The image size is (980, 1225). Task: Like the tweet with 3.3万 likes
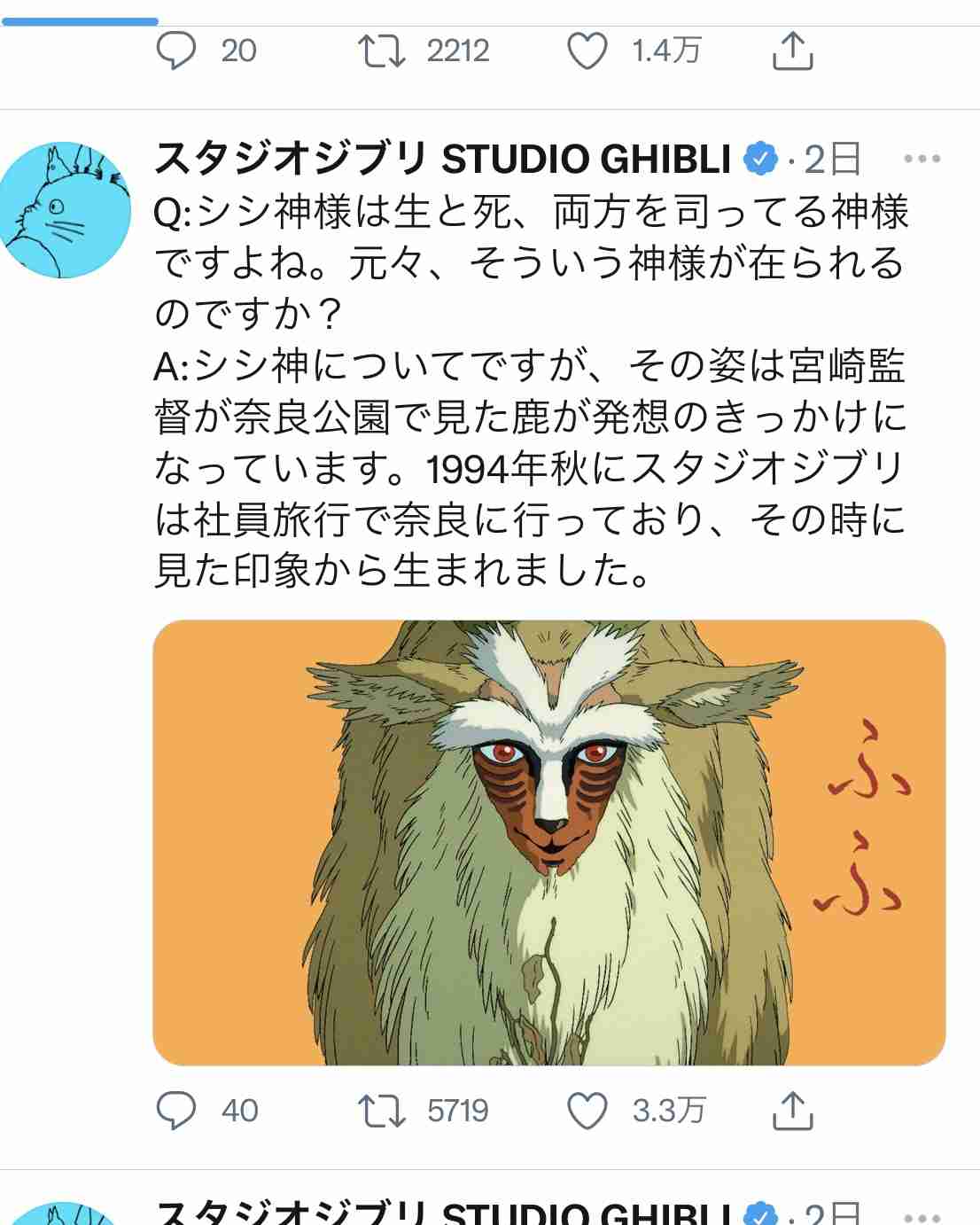587,1110
